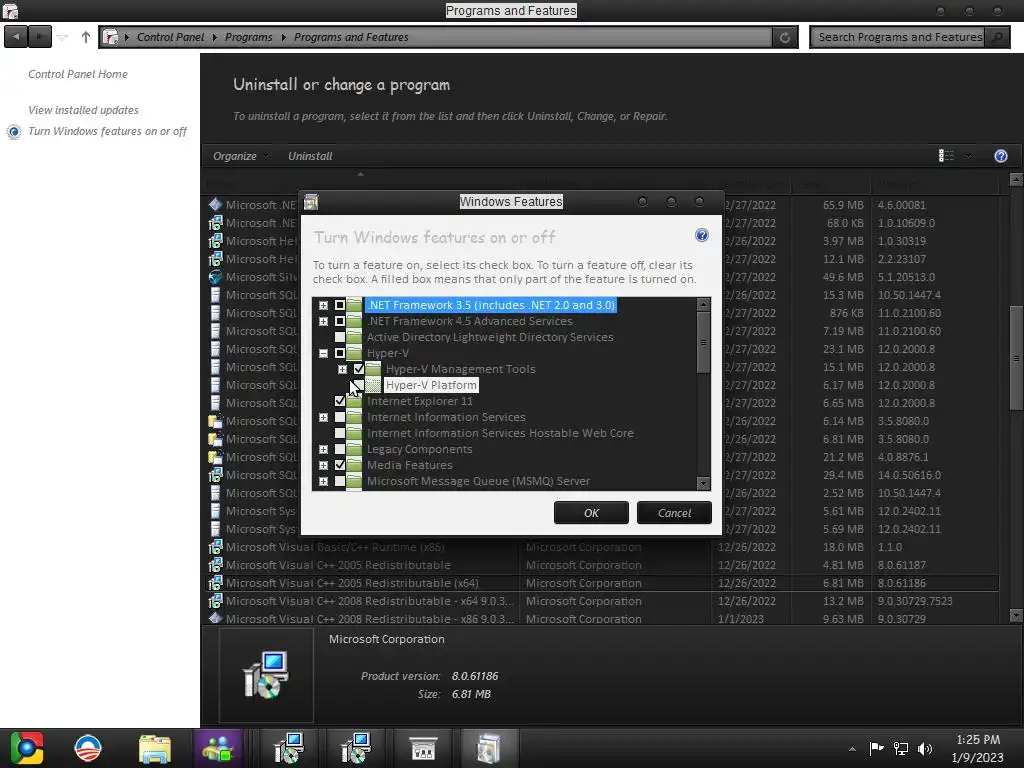Select Microsoft Visual C++ 2005 Redistributable (x64) row
Viewport: 1024px width, 768px height.
click(x=602, y=583)
